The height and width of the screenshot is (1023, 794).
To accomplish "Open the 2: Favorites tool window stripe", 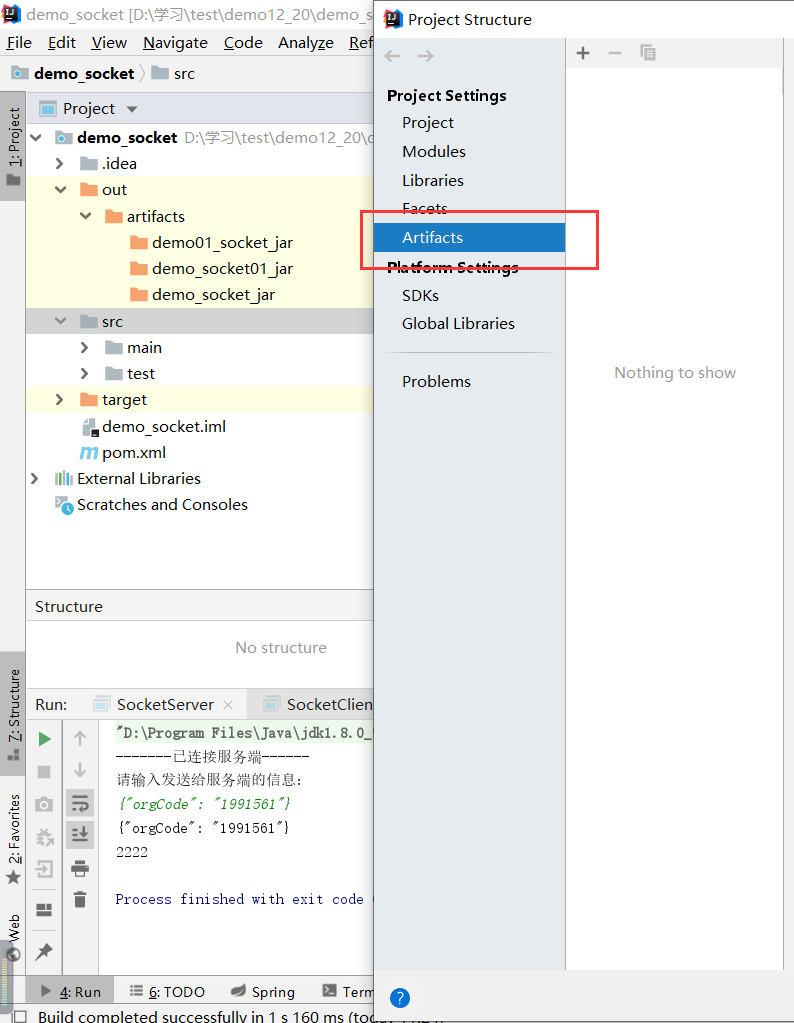I will [13, 838].
